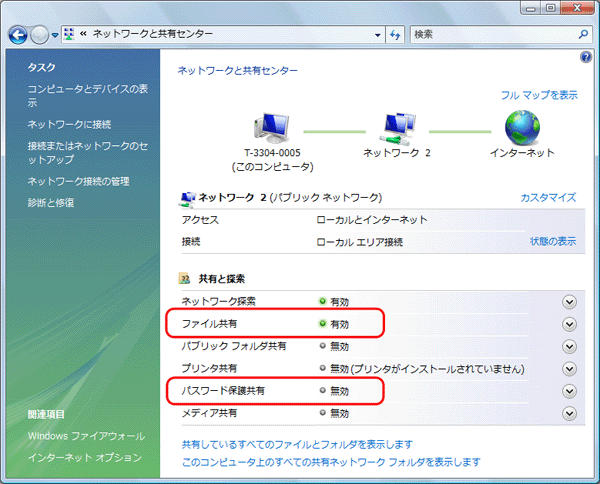600x484 pixels.
Task: Click the refresh button beside address bar
Action: (395, 34)
